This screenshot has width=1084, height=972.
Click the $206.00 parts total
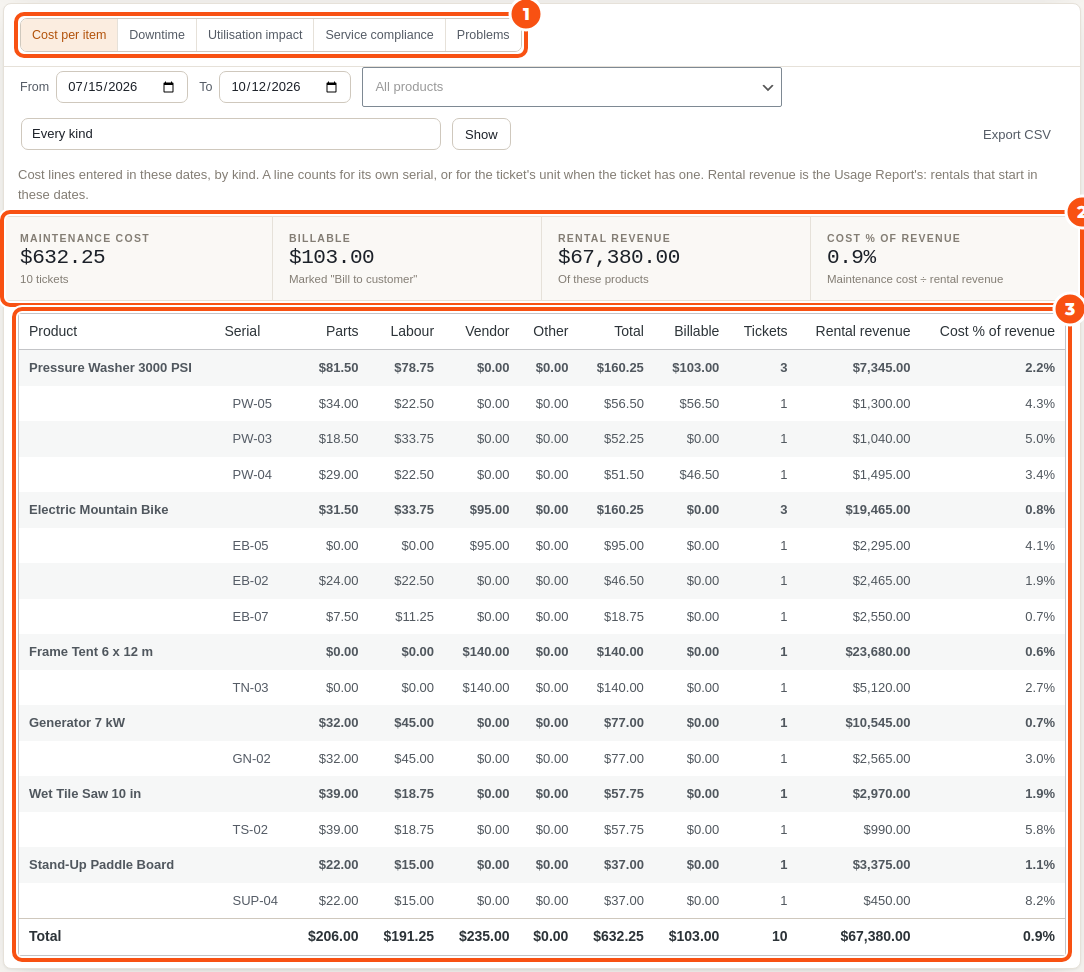pyautogui.click(x=333, y=936)
